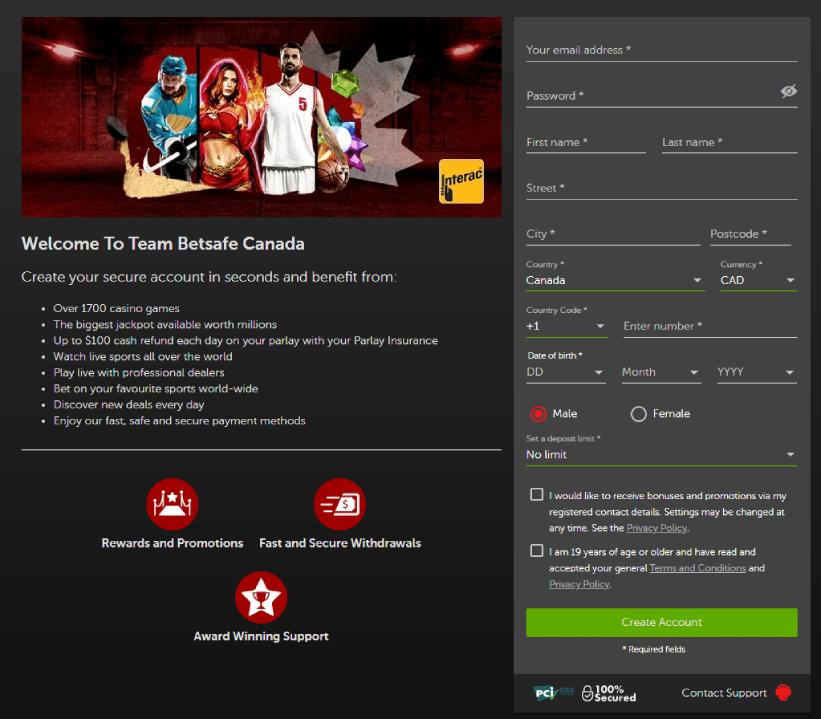Screen dimensions: 821x719
Task: Open the Month of birth dropdown
Action: coord(661,372)
